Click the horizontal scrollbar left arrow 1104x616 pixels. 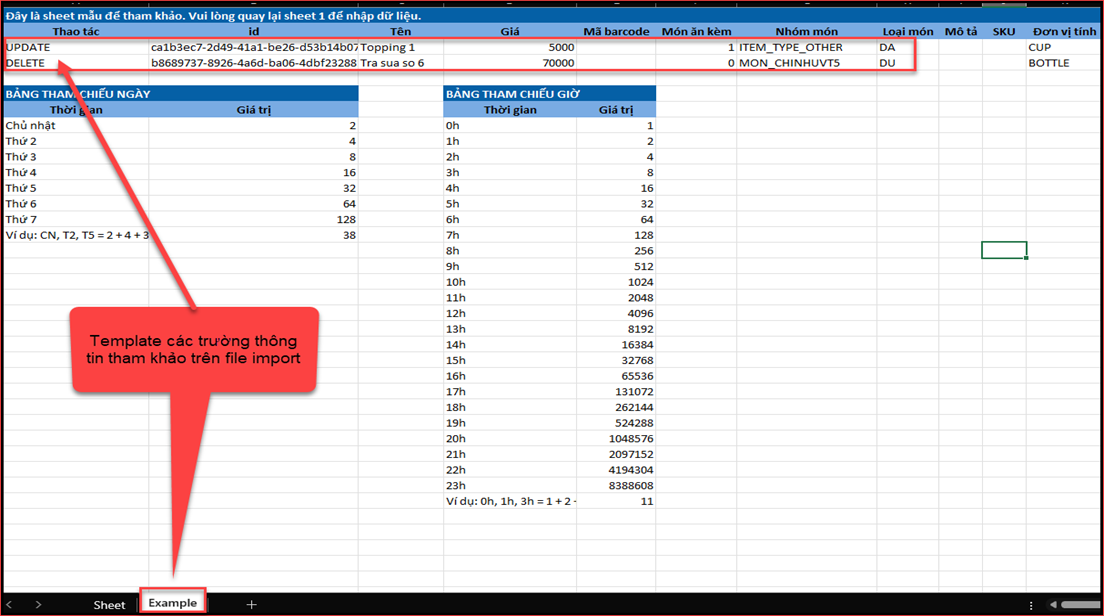tap(1053, 604)
